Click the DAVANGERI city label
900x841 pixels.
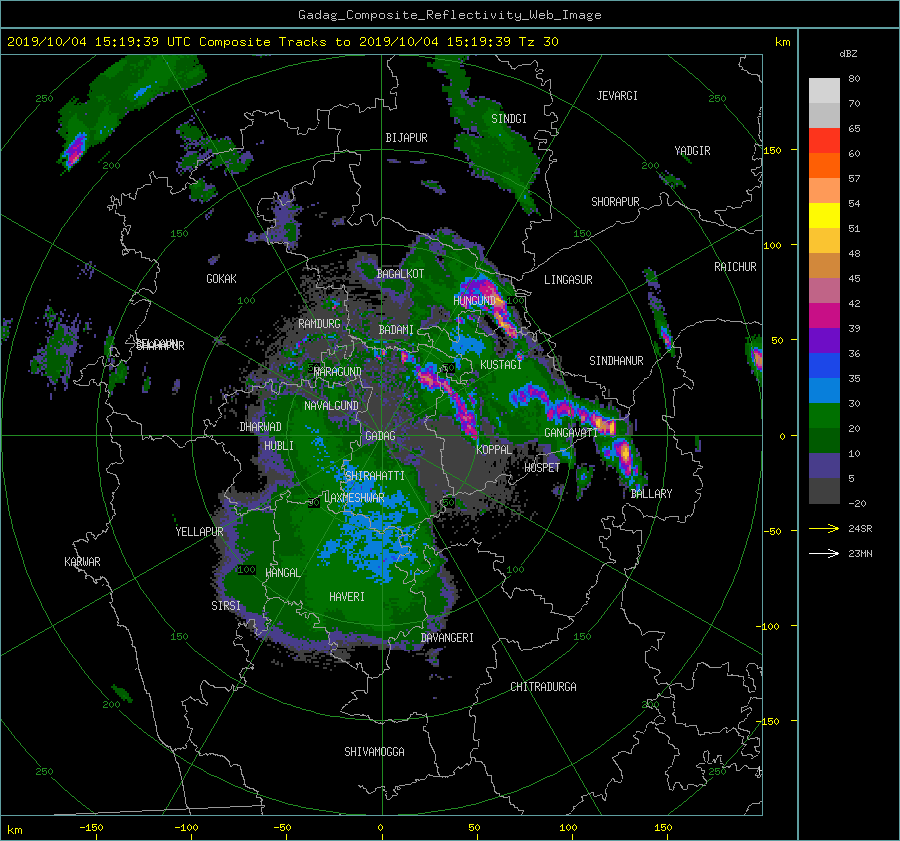pyautogui.click(x=447, y=638)
